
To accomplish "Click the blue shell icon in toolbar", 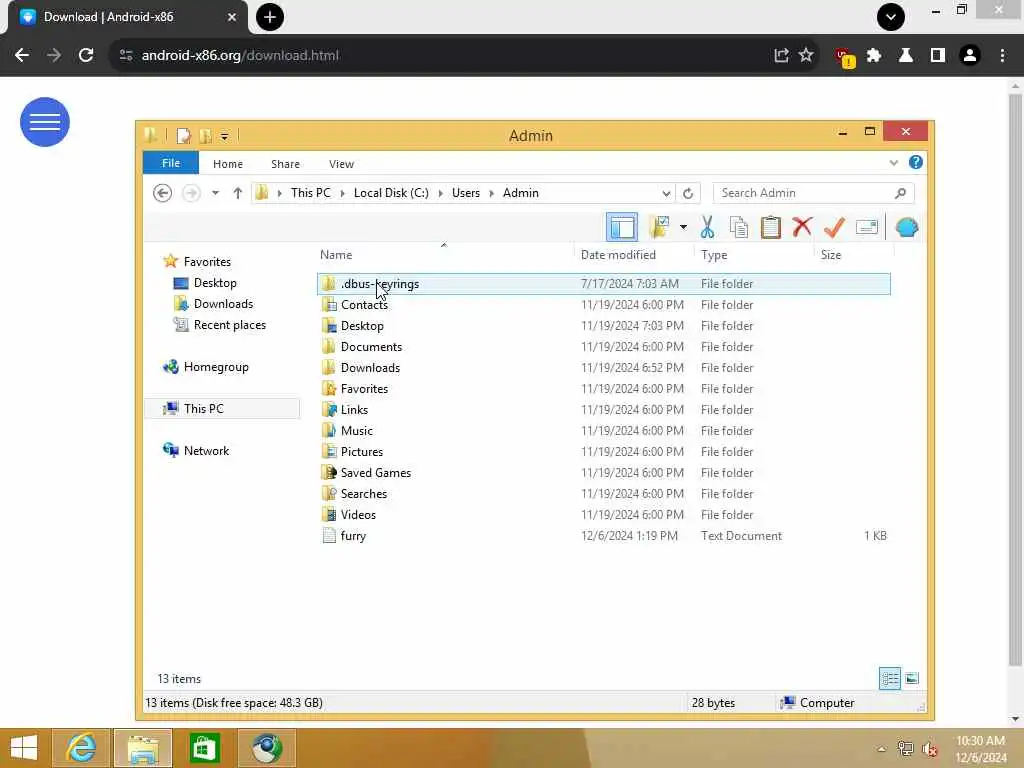I will tap(907, 227).
